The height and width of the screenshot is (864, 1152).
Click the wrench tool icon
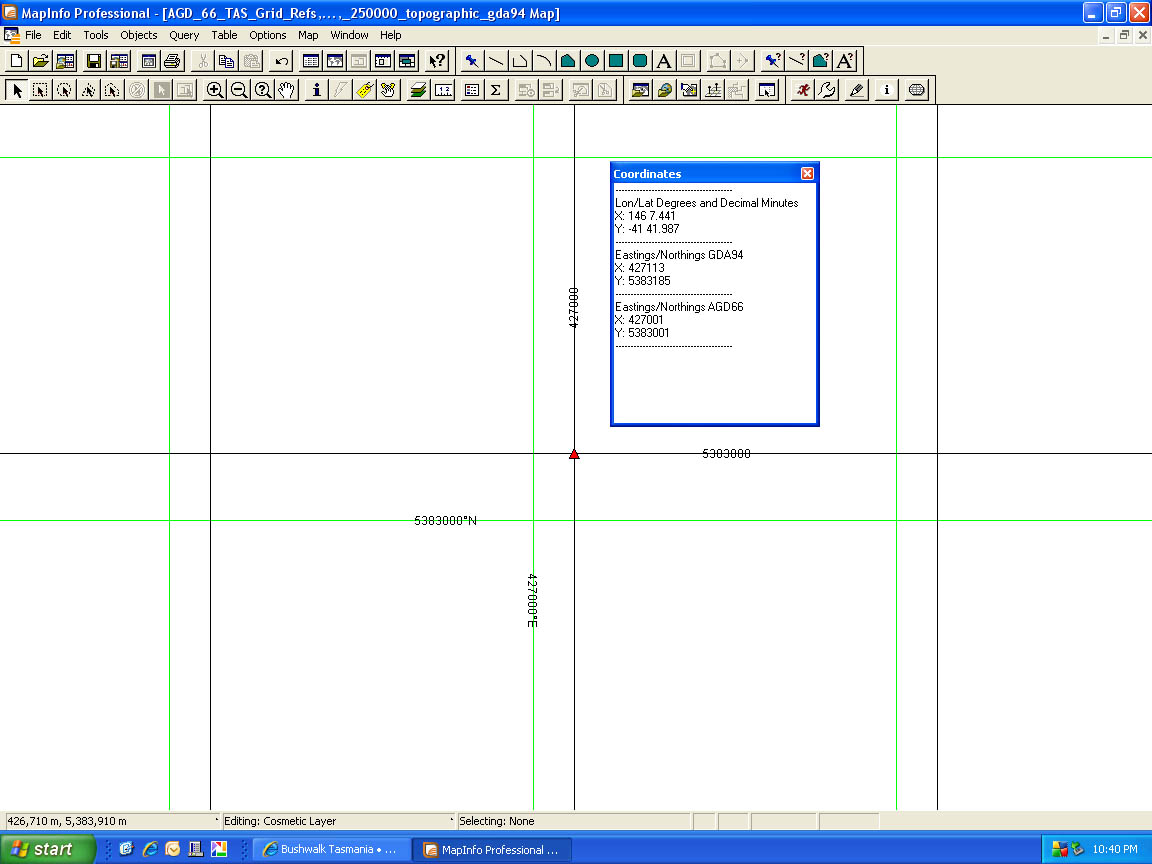pyautogui.click(x=827, y=90)
